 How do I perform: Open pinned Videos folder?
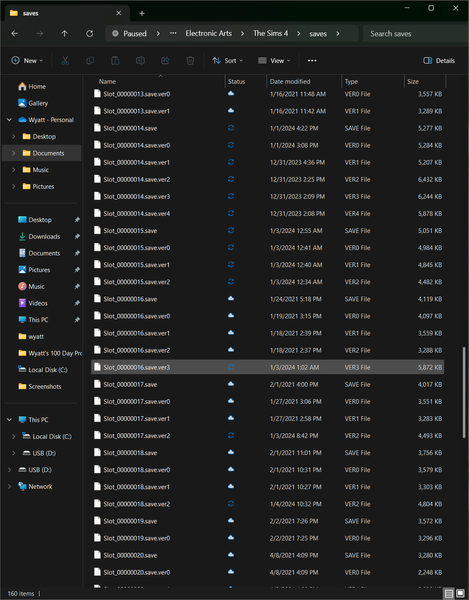(33, 303)
